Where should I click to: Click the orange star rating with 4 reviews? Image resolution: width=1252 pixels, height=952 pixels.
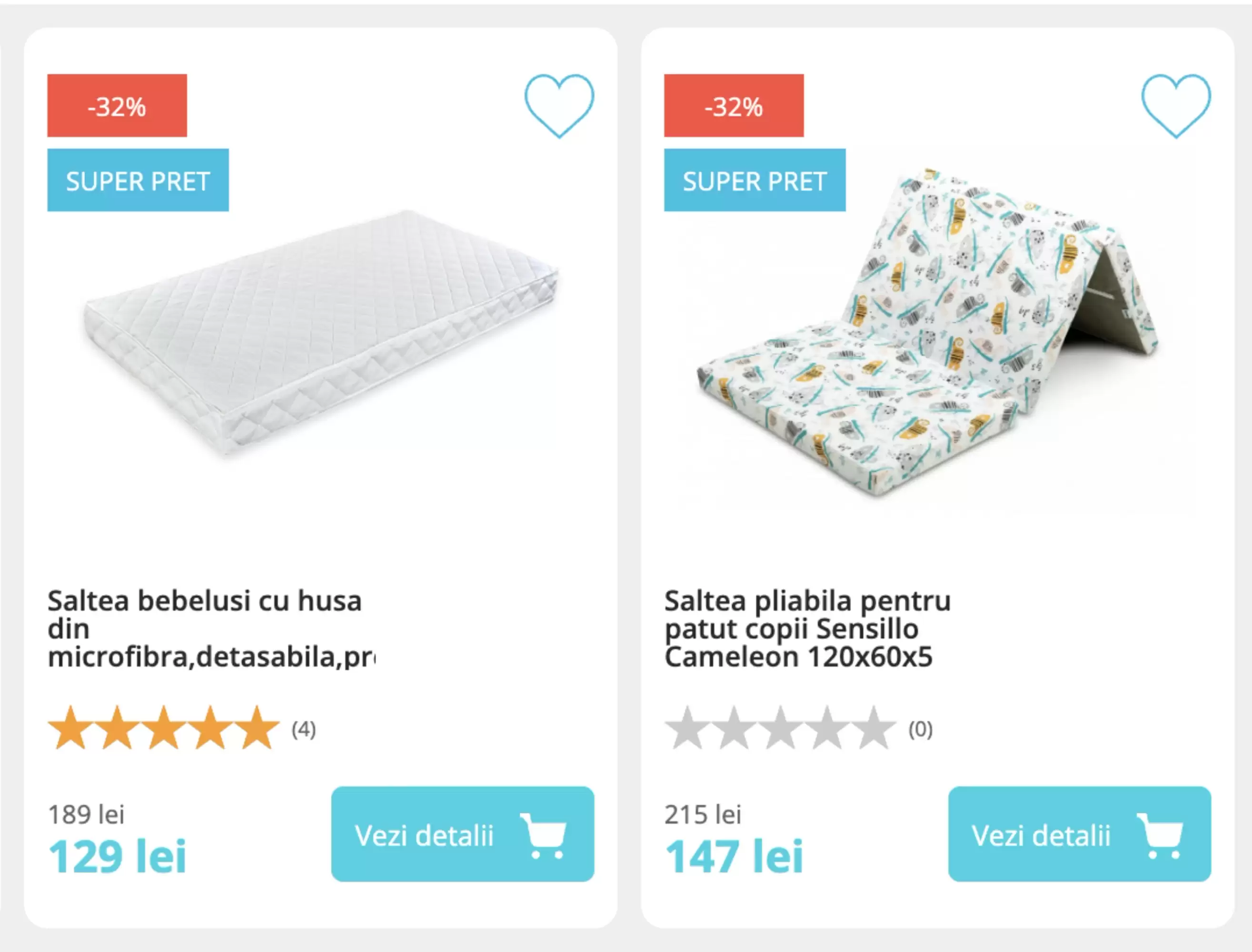(x=164, y=728)
